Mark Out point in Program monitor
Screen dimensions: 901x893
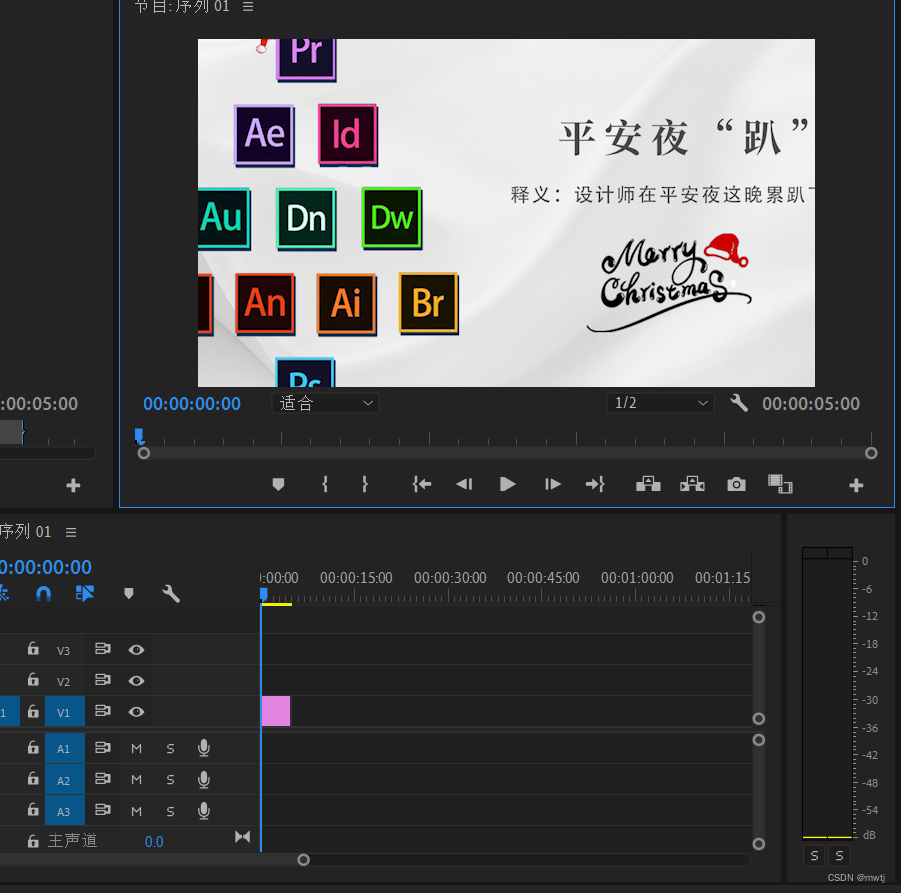click(x=365, y=484)
